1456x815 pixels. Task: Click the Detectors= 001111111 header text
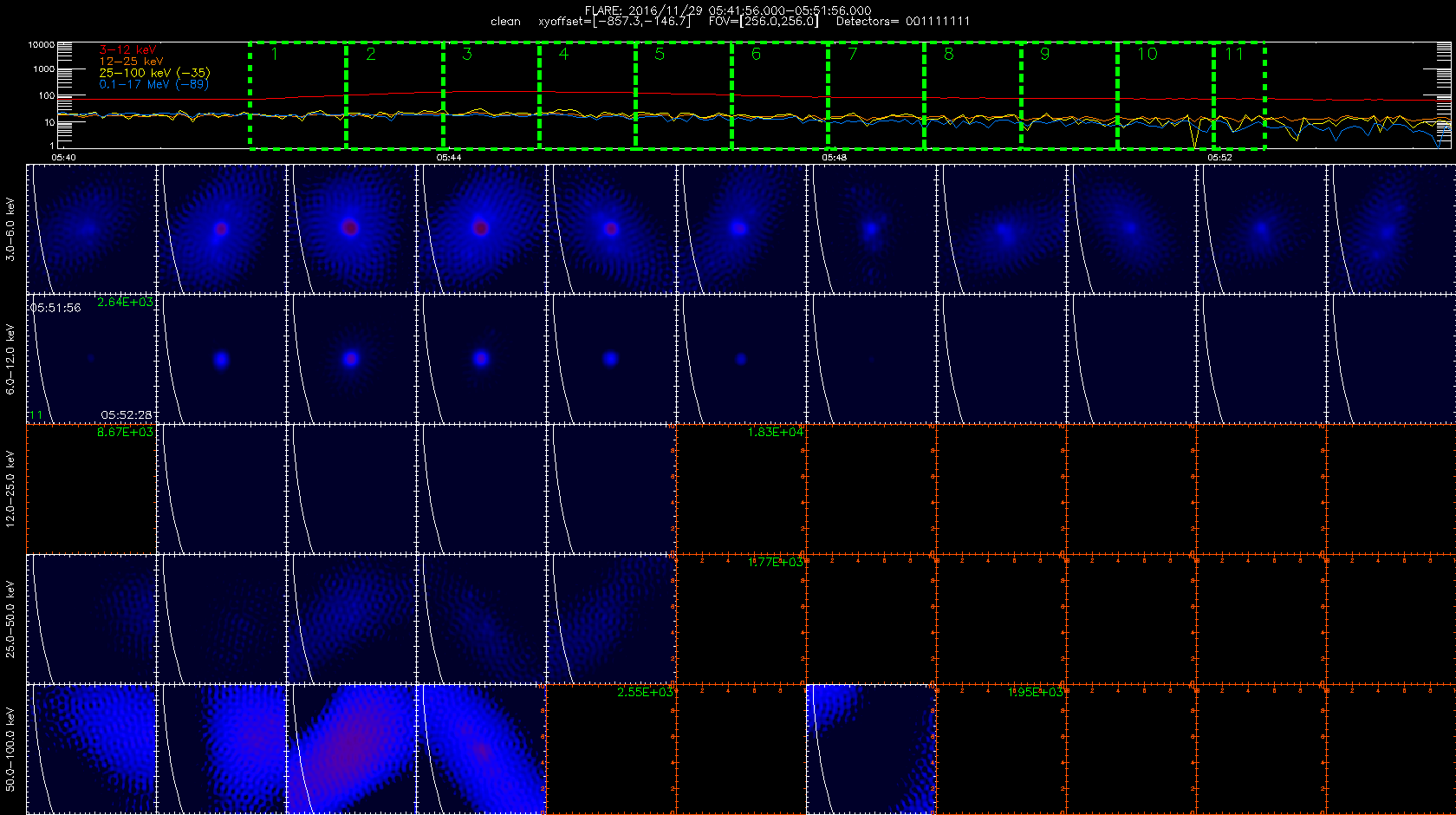tap(903, 22)
